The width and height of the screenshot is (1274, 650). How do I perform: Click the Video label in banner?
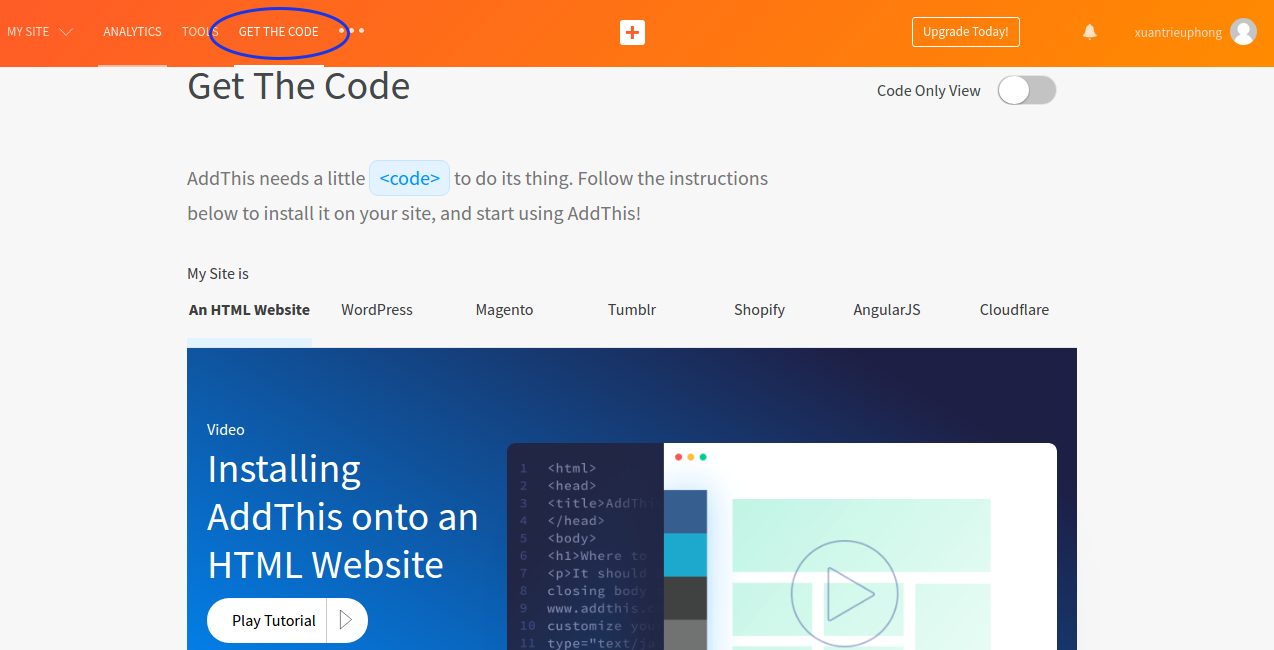click(x=226, y=429)
